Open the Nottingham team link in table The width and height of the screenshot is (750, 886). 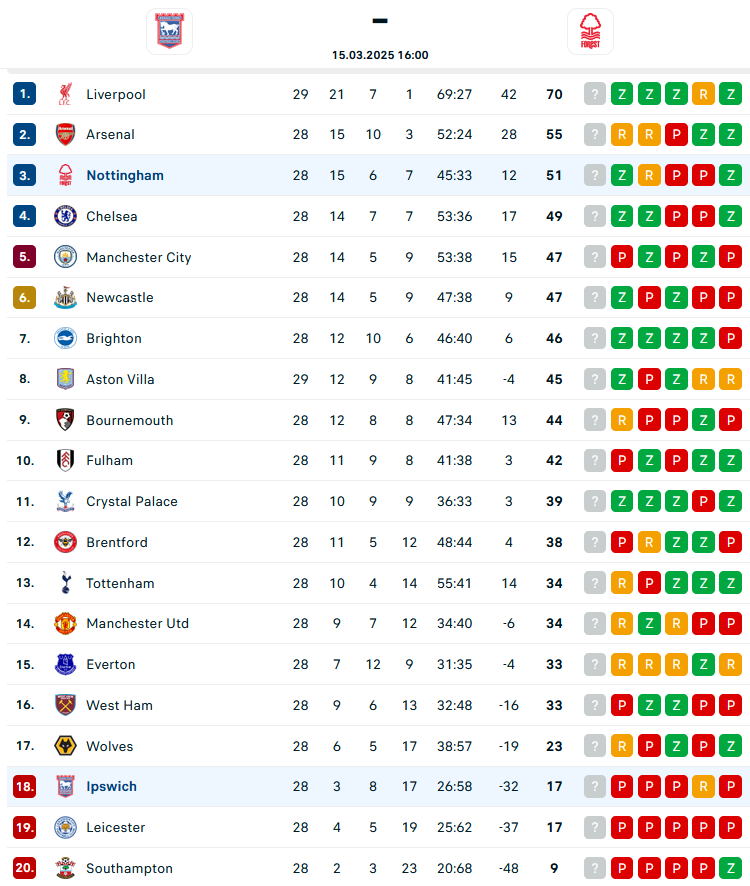[x=125, y=176]
